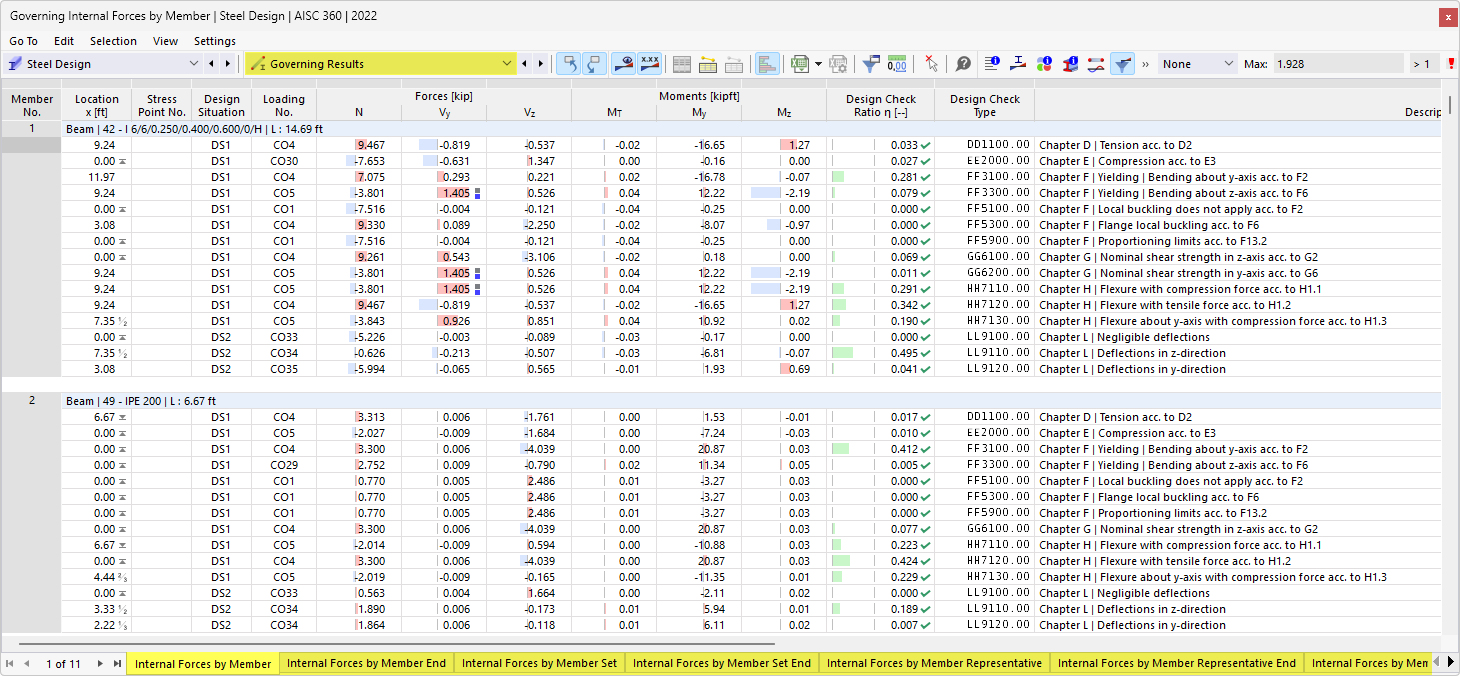Click the 0.00 decimal places icon

[x=897, y=64]
